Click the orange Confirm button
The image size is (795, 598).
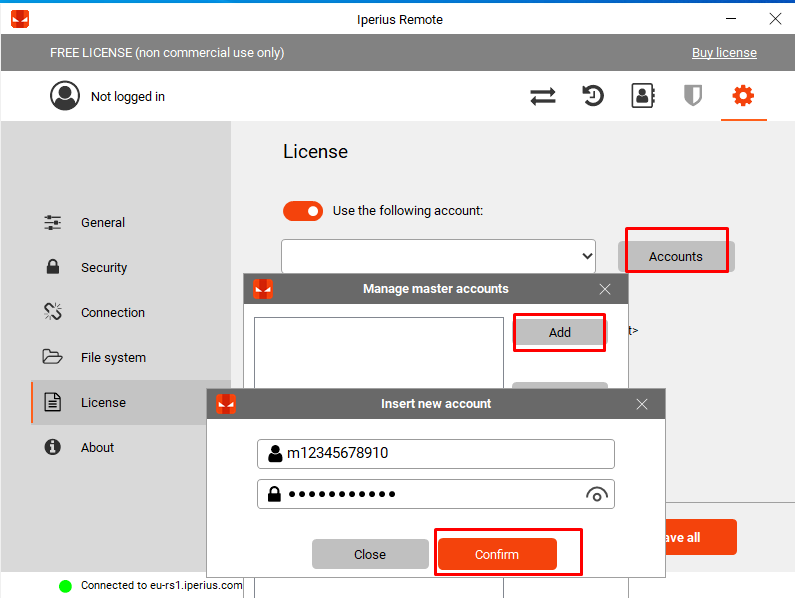point(497,554)
